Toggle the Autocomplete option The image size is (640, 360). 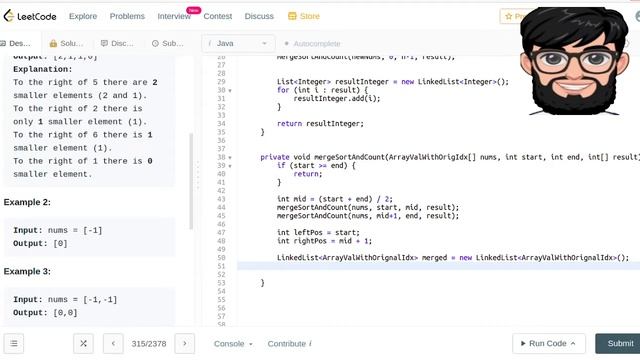pyautogui.click(x=312, y=43)
